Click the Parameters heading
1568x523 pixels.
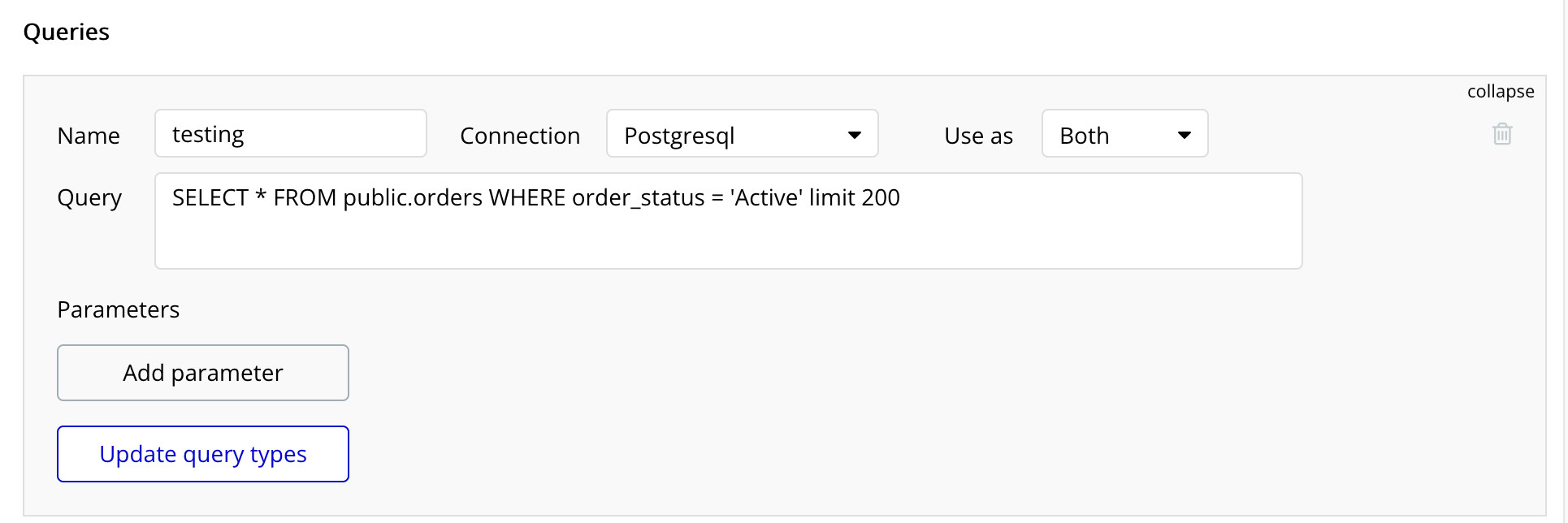119,309
